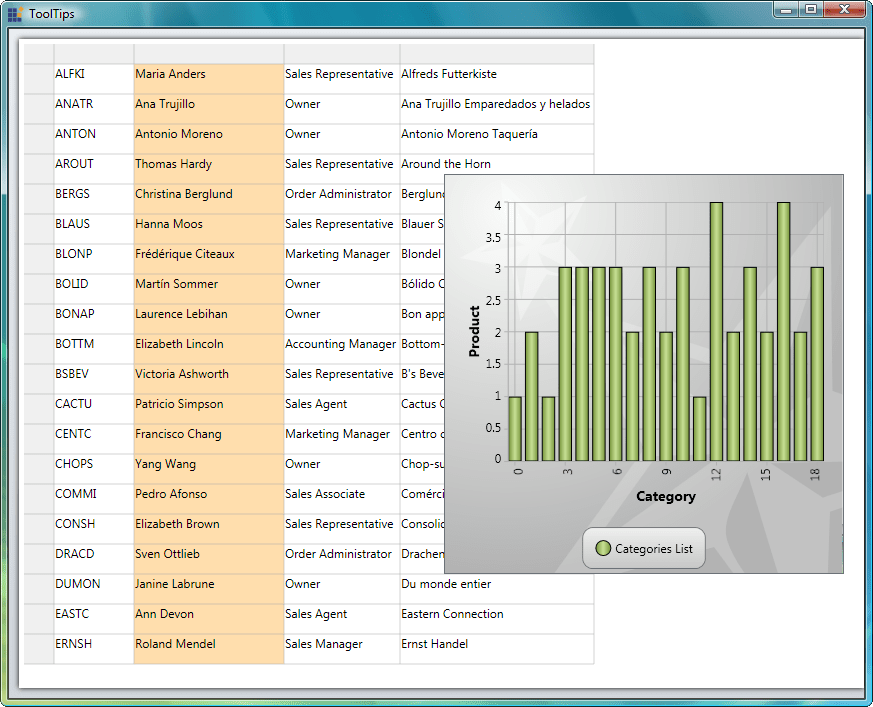This screenshot has width=873, height=707.
Task: Click the Thomas Hardy cell
Action: click(x=209, y=169)
